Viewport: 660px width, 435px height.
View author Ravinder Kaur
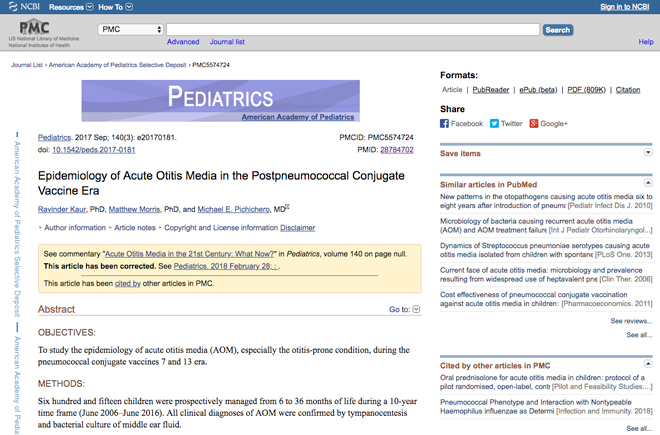(x=62, y=209)
